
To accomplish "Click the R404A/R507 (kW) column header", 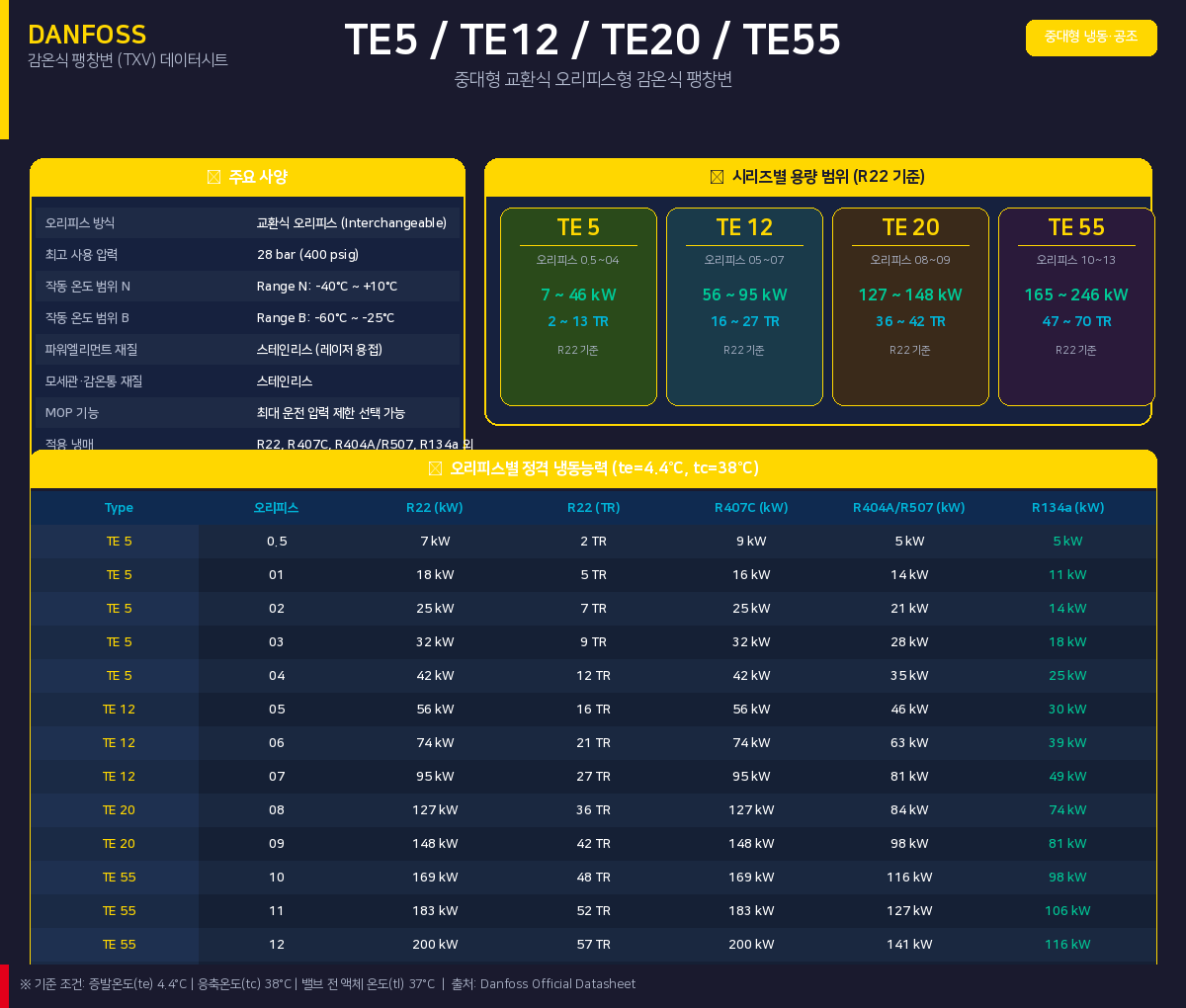I will click(x=909, y=508).
